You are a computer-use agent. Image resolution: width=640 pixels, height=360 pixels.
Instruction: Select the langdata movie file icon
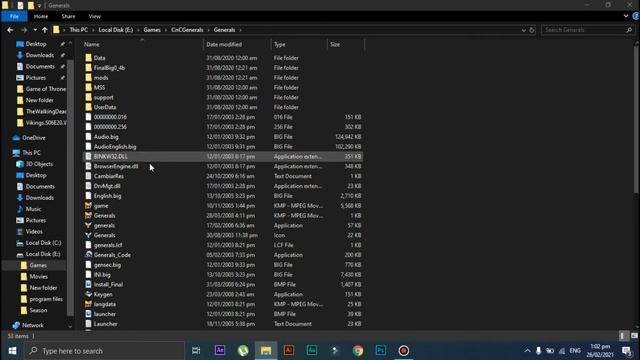[x=88, y=304]
